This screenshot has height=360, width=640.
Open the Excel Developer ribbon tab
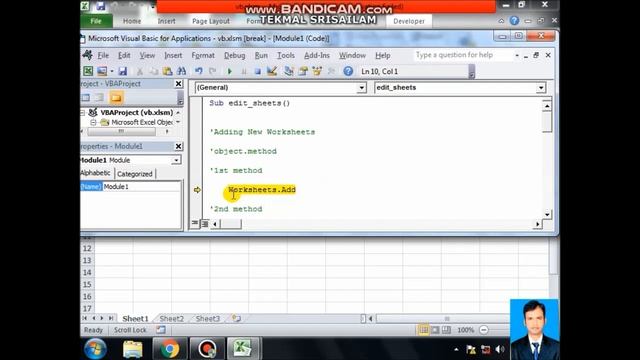(x=409, y=21)
